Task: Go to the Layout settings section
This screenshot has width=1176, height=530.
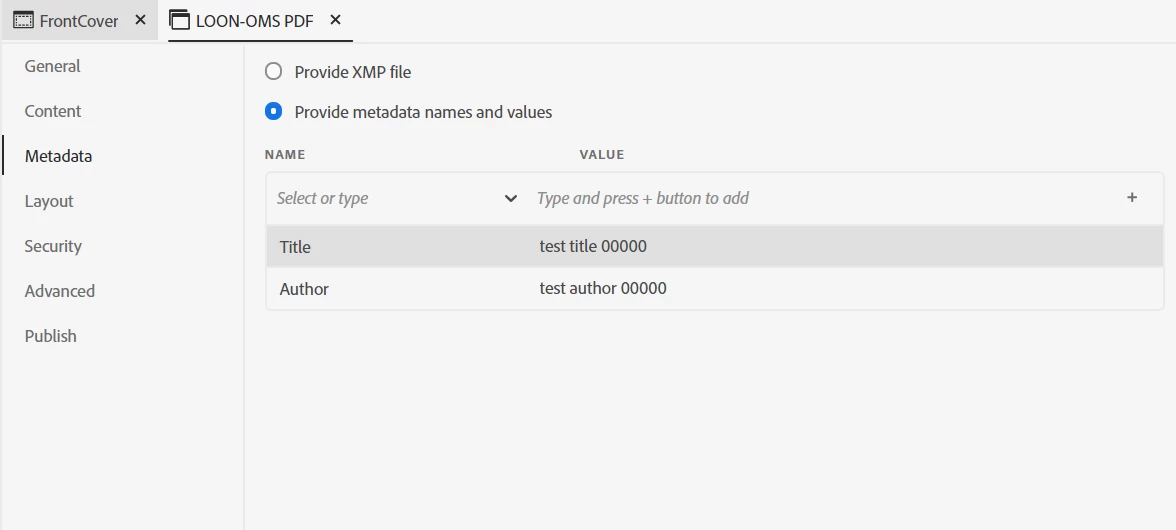Action: 49,201
